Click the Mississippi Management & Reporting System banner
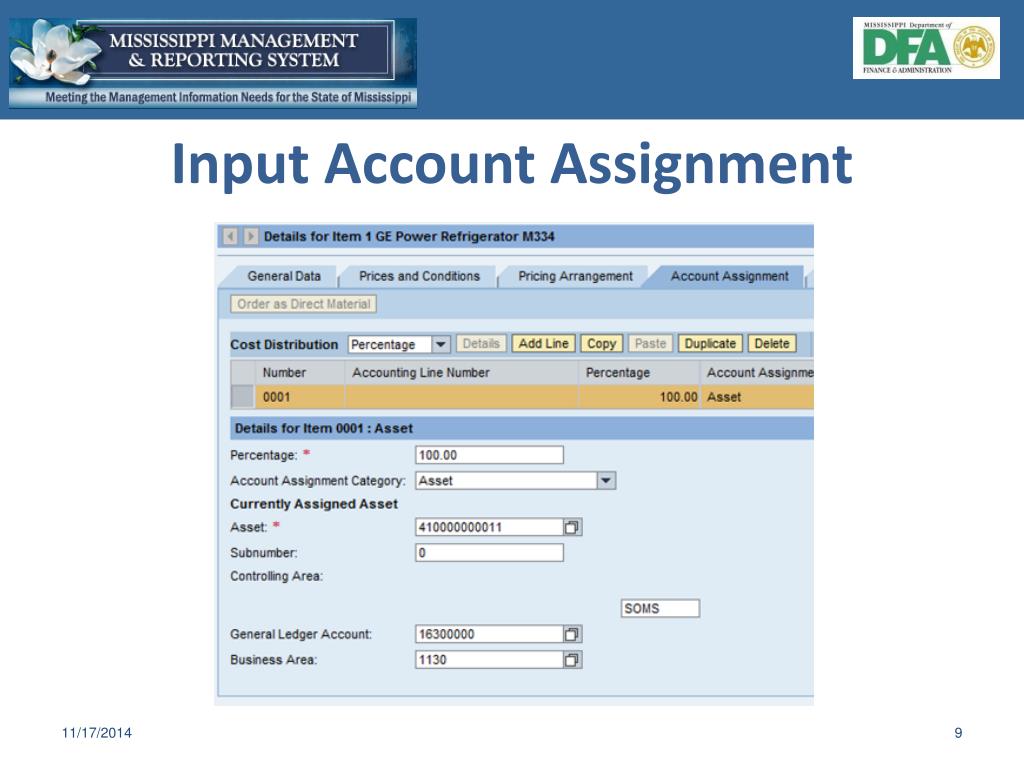The width and height of the screenshot is (1024, 768). point(213,63)
